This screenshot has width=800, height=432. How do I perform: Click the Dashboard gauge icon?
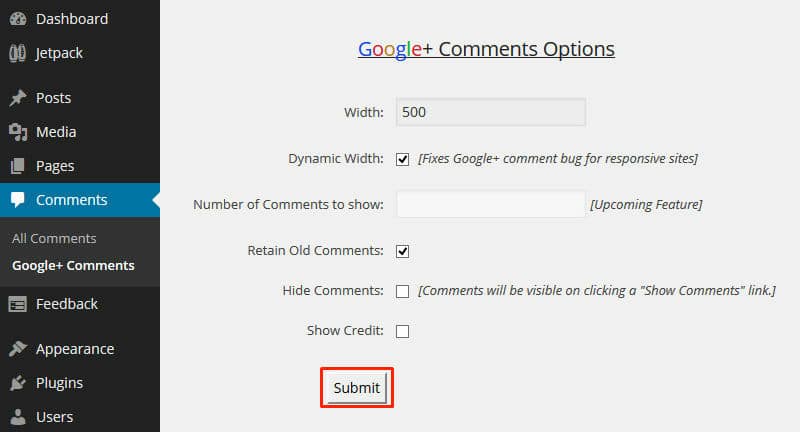click(18, 19)
